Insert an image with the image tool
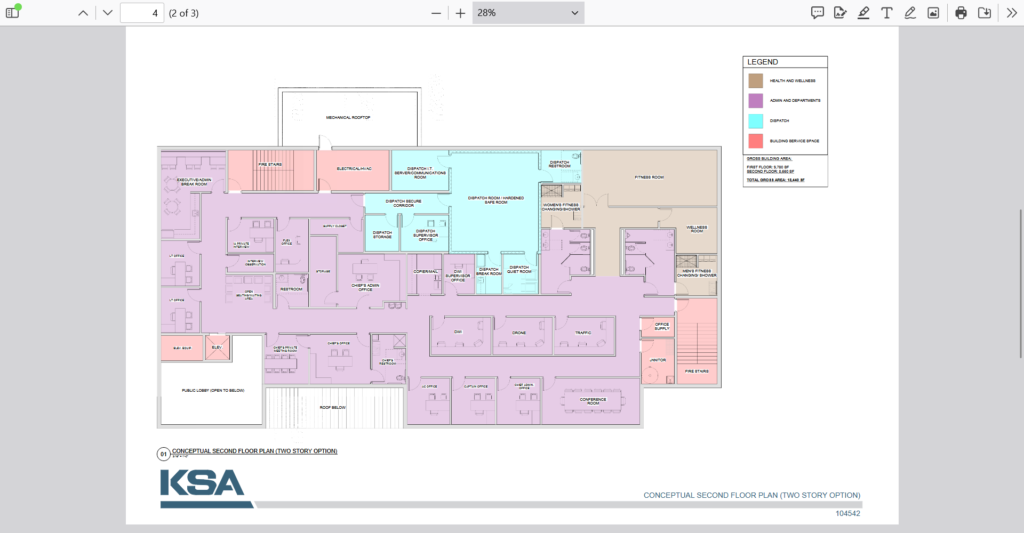The height and width of the screenshot is (533, 1024). pos(933,13)
